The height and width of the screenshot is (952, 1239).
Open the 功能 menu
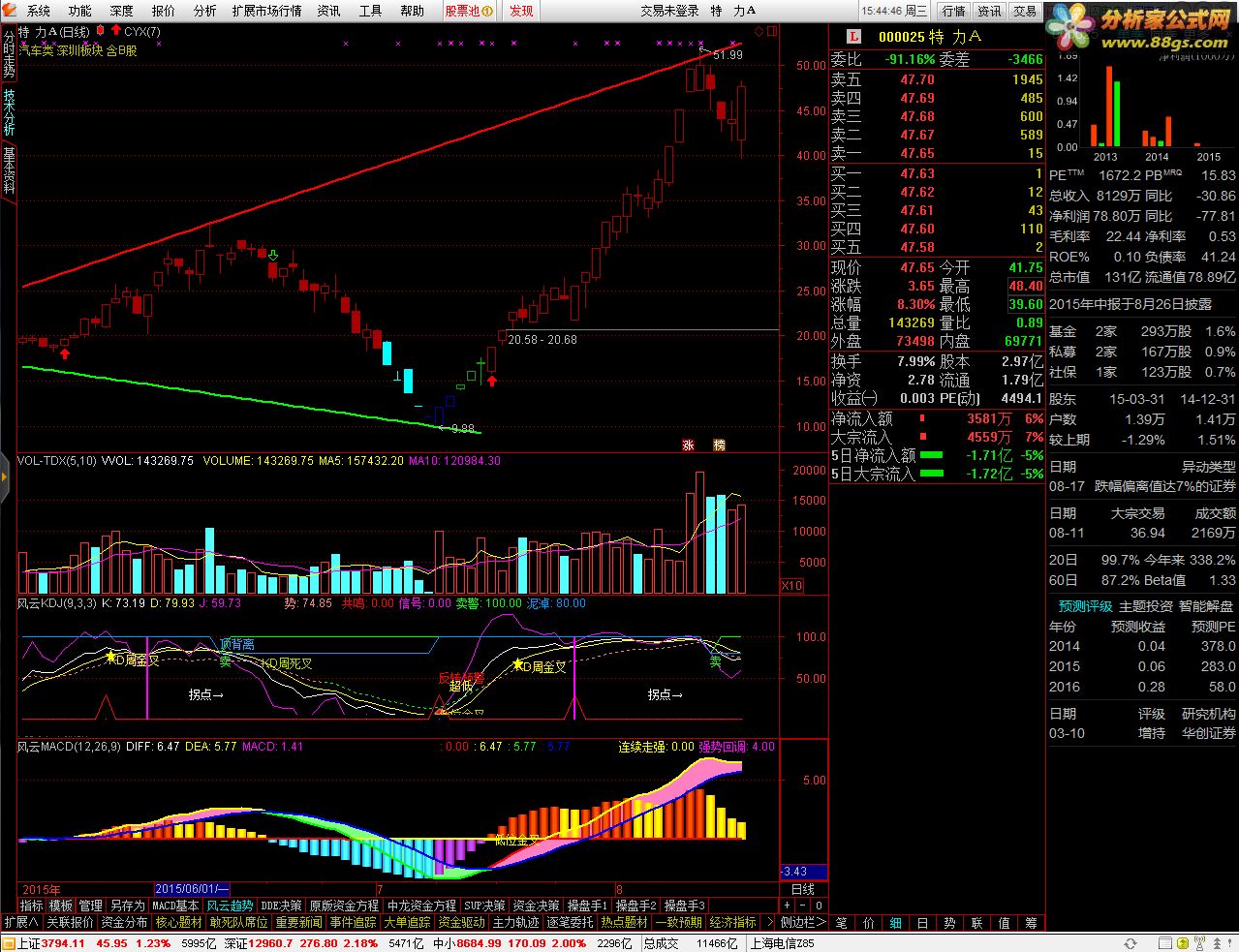pyautogui.click(x=80, y=11)
